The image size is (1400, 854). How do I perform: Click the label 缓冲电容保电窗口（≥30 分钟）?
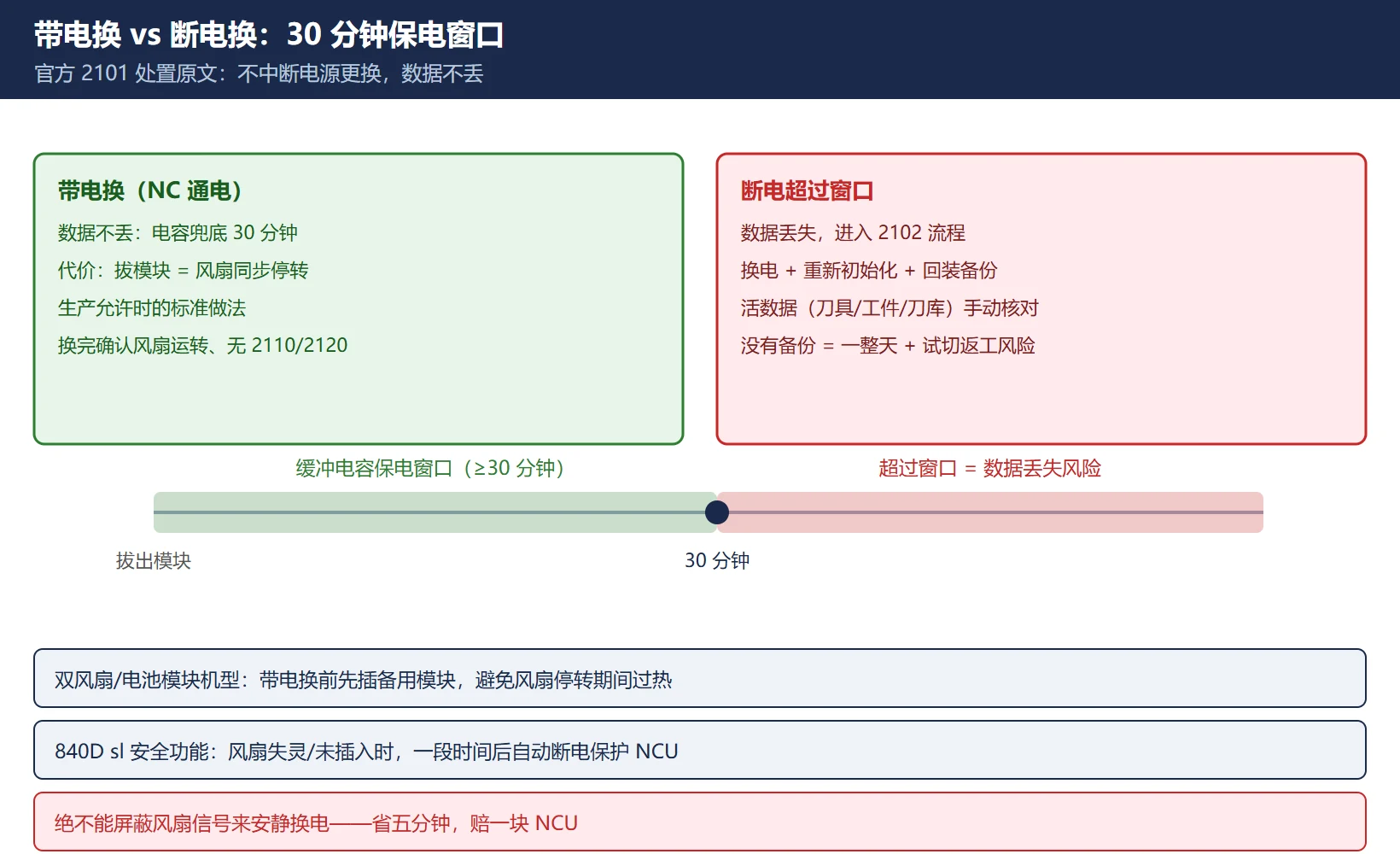coord(430,468)
